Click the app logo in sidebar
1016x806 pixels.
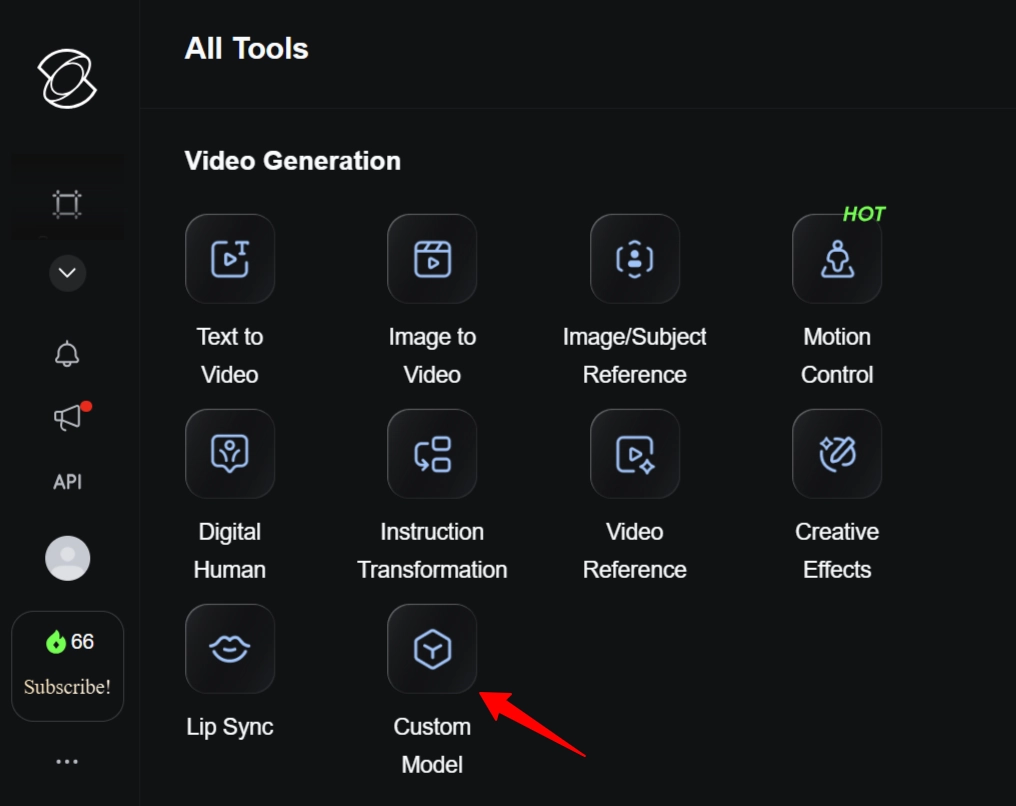tap(67, 79)
